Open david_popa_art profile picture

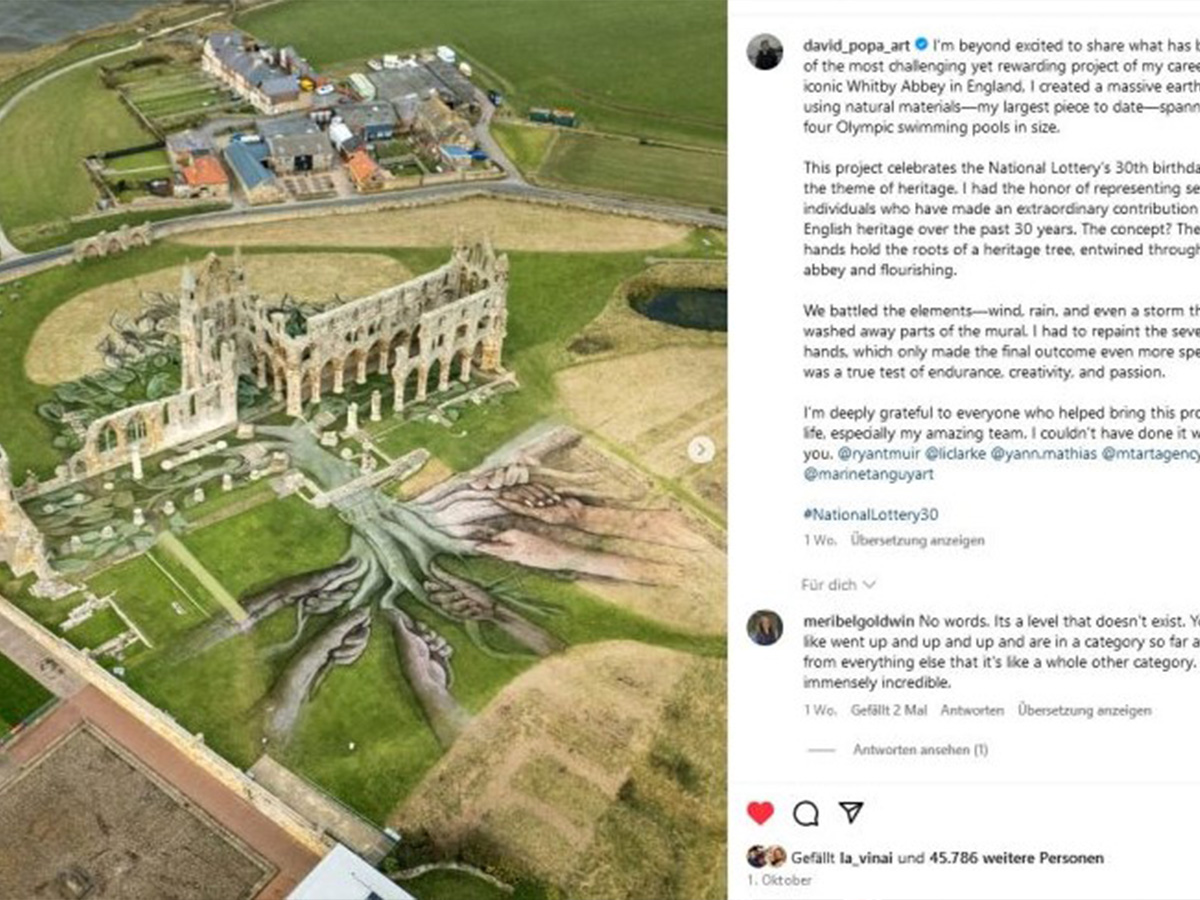click(765, 52)
